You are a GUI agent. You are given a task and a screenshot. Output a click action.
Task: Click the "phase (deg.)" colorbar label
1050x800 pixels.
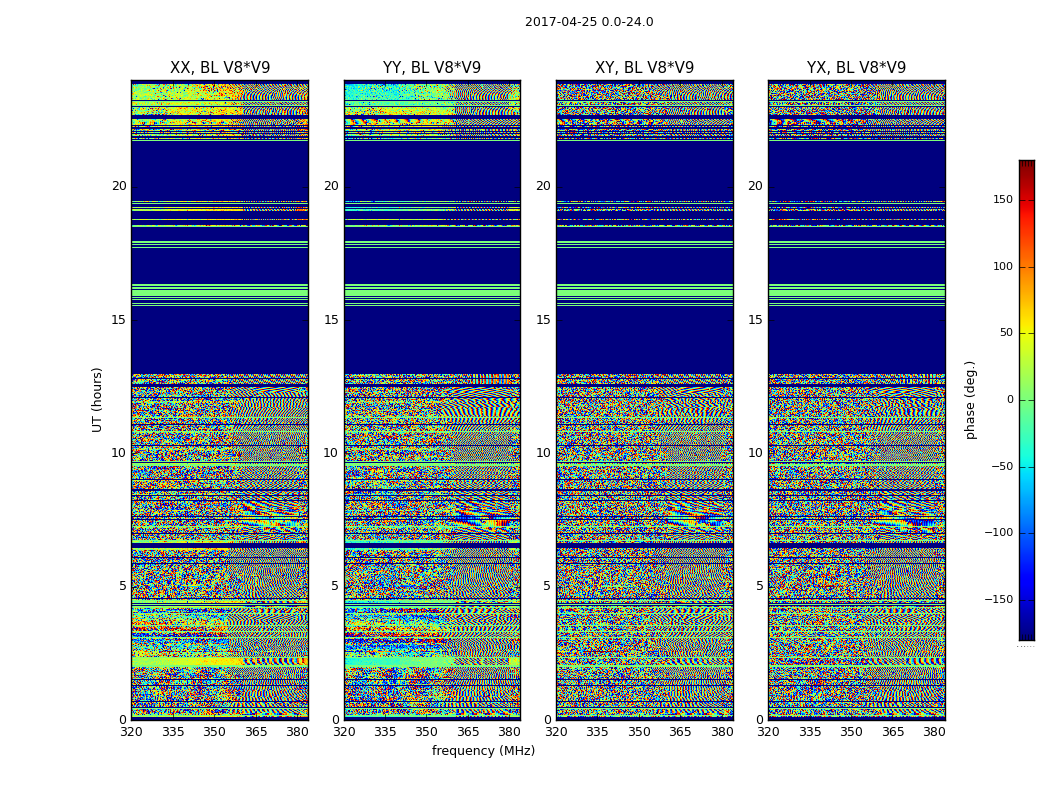pos(970,400)
